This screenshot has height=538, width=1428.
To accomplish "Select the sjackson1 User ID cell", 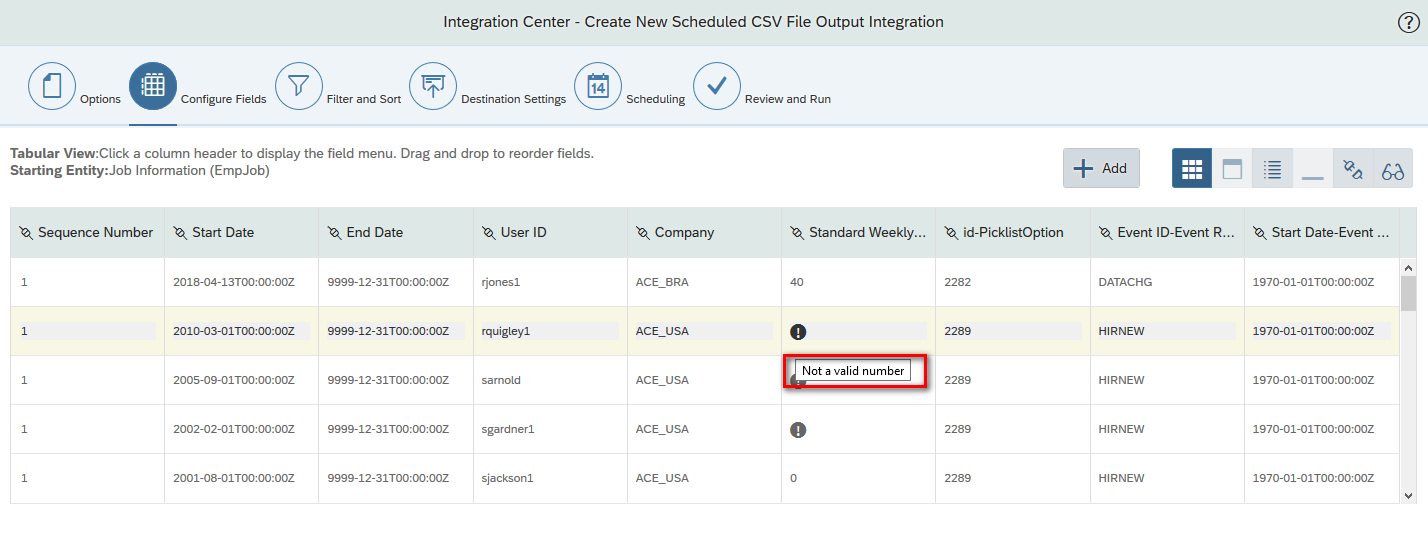I will point(550,478).
